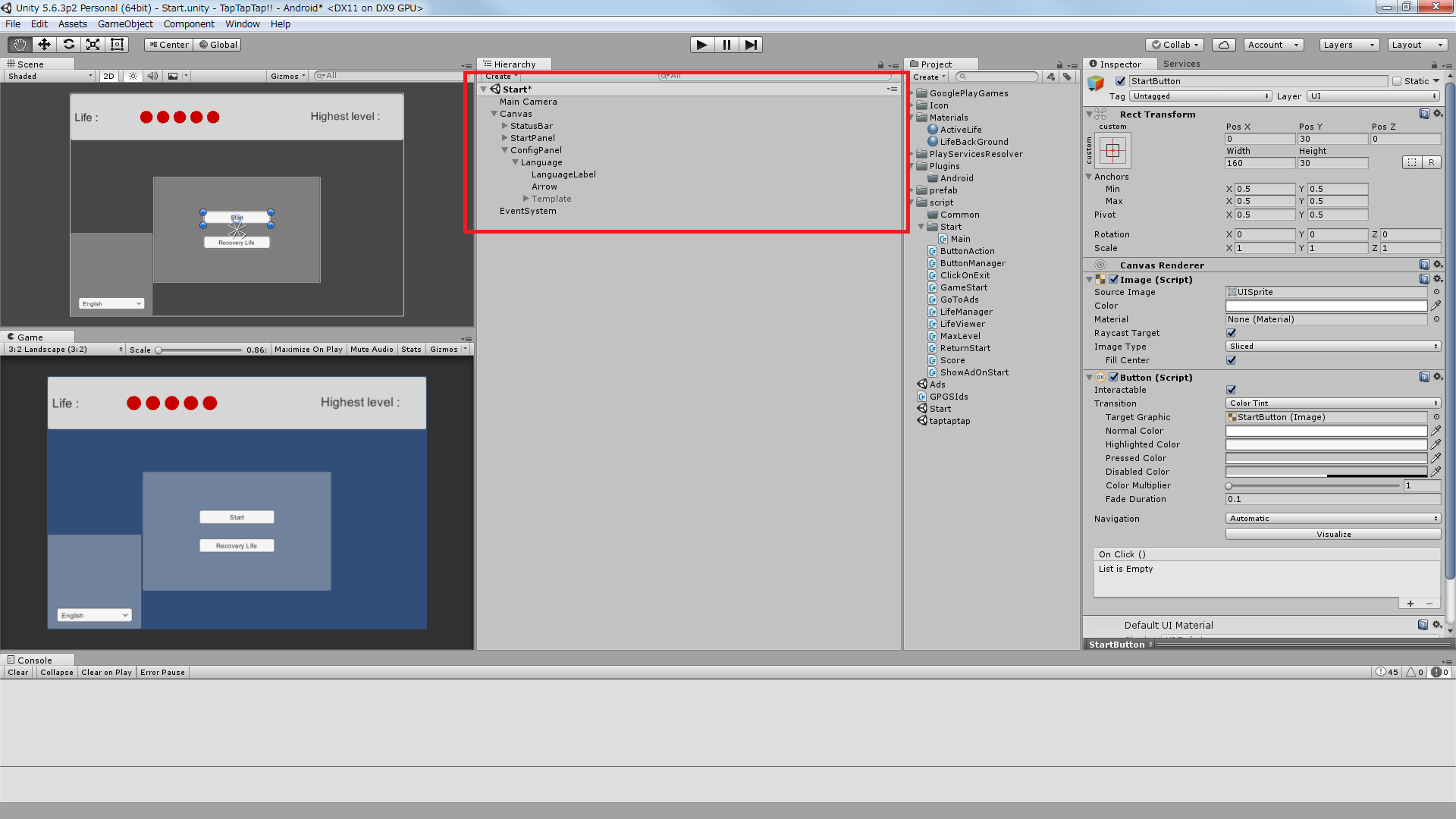Disable the Button Script component checkbox
Screen dimensions: 1456x819
tap(1114, 377)
